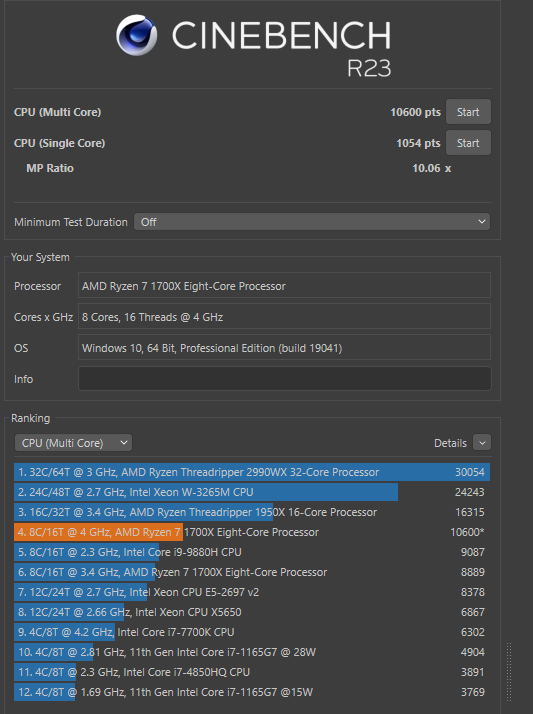Click the Cinebench sphere logo
The image size is (533, 714).
pyautogui.click(x=137, y=35)
